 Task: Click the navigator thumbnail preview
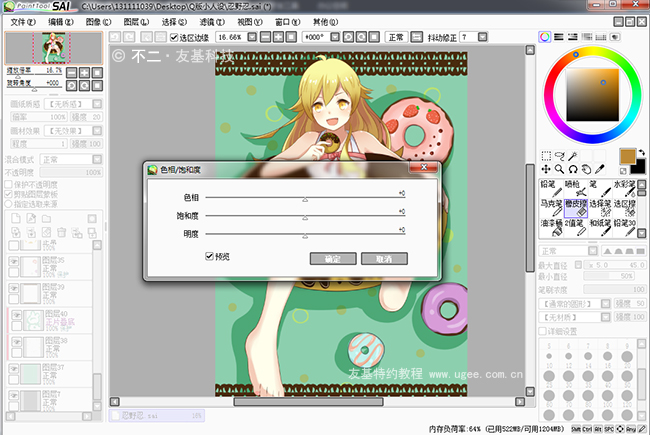(x=53, y=48)
